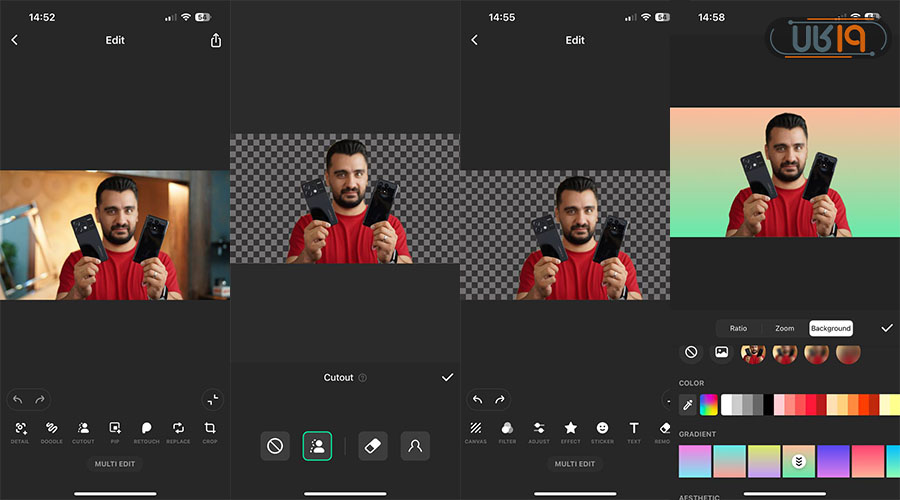
Task: Pick the eyedropper color picker
Action: [x=688, y=405]
